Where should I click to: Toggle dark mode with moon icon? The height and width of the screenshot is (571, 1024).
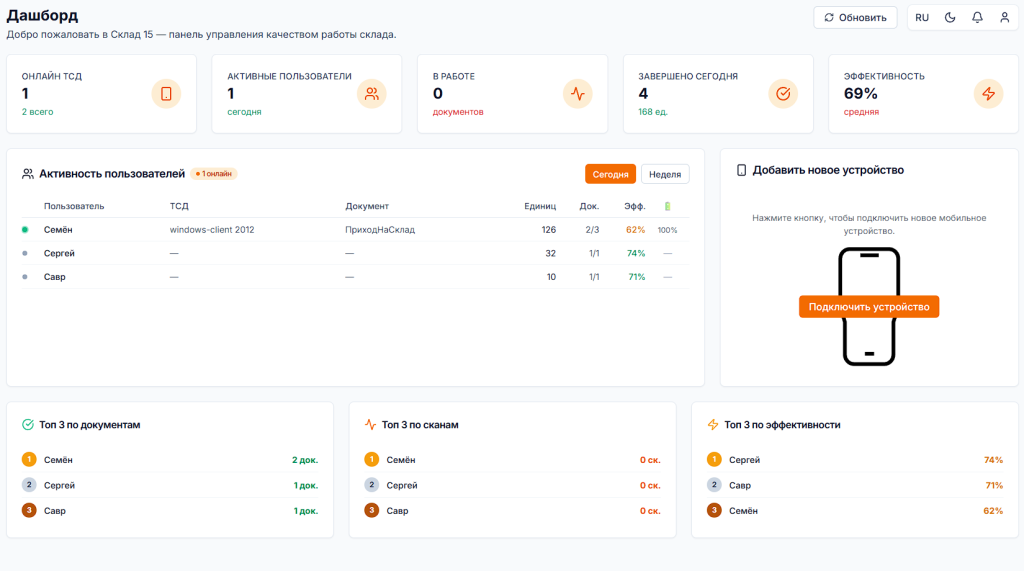click(950, 18)
